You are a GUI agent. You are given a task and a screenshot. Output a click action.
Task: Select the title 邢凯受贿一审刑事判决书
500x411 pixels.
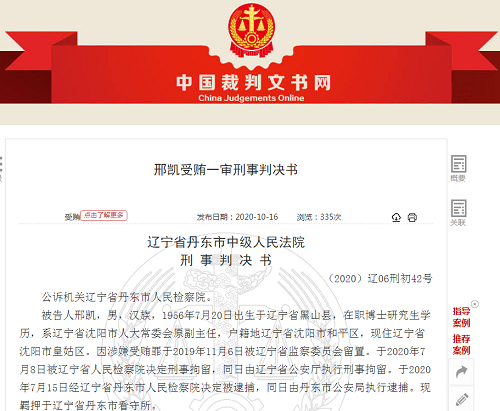[x=226, y=170]
